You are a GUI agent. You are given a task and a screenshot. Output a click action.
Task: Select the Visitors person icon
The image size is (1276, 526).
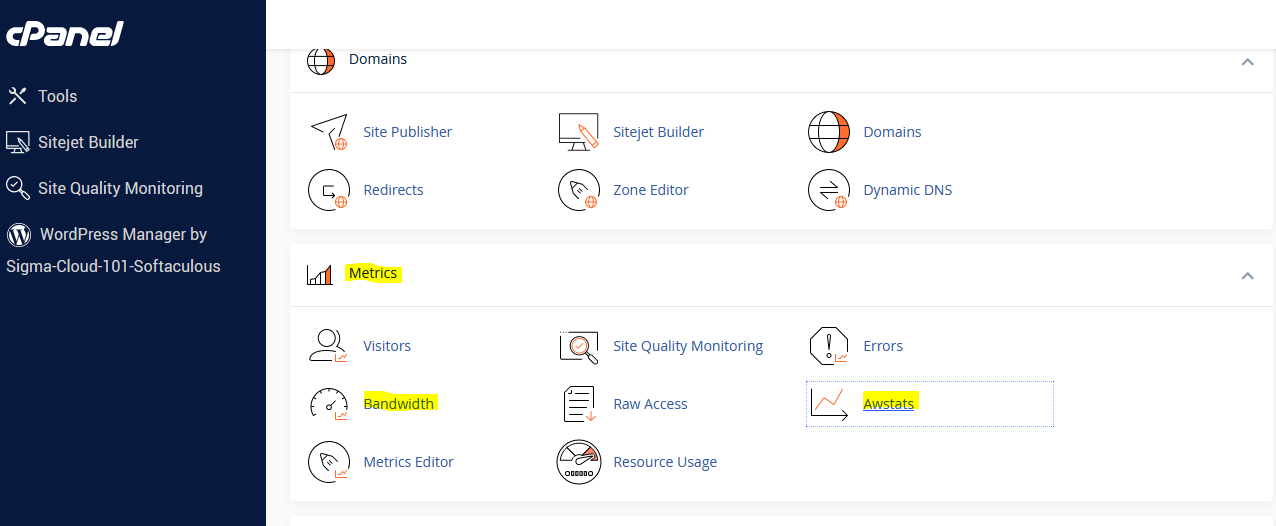pos(328,346)
